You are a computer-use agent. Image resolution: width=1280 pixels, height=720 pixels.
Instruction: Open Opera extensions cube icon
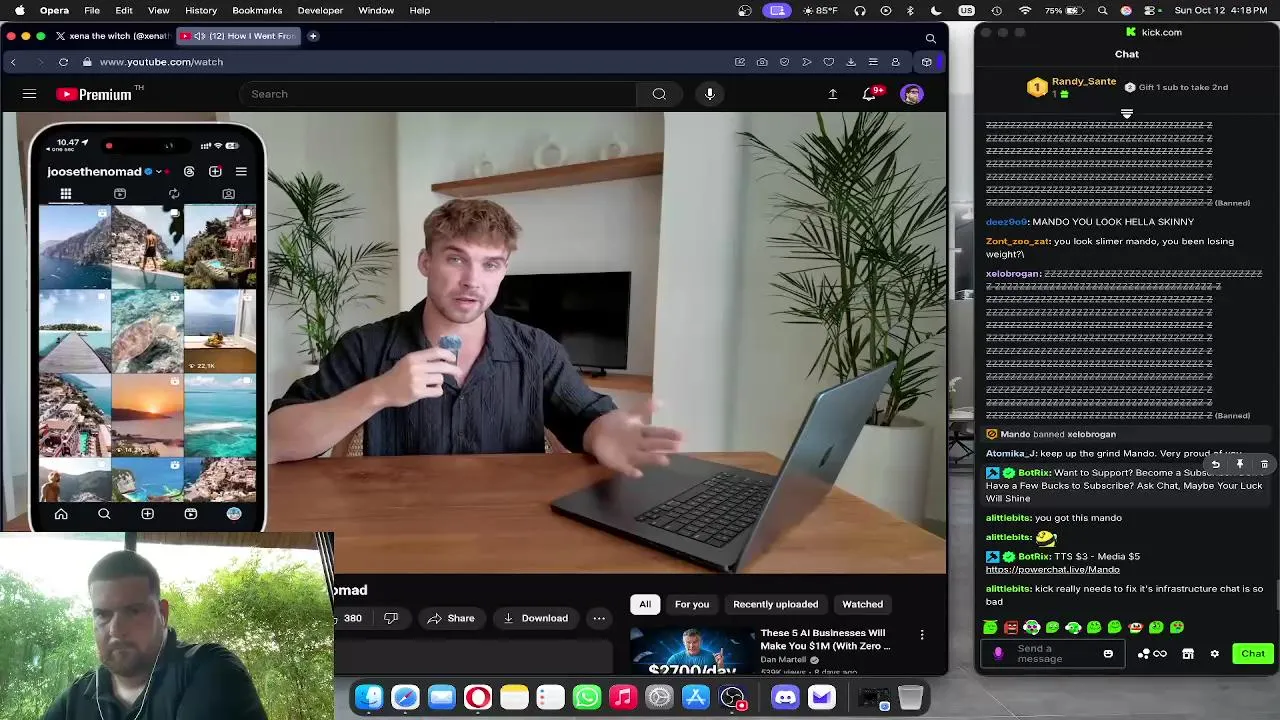pyautogui.click(x=927, y=62)
